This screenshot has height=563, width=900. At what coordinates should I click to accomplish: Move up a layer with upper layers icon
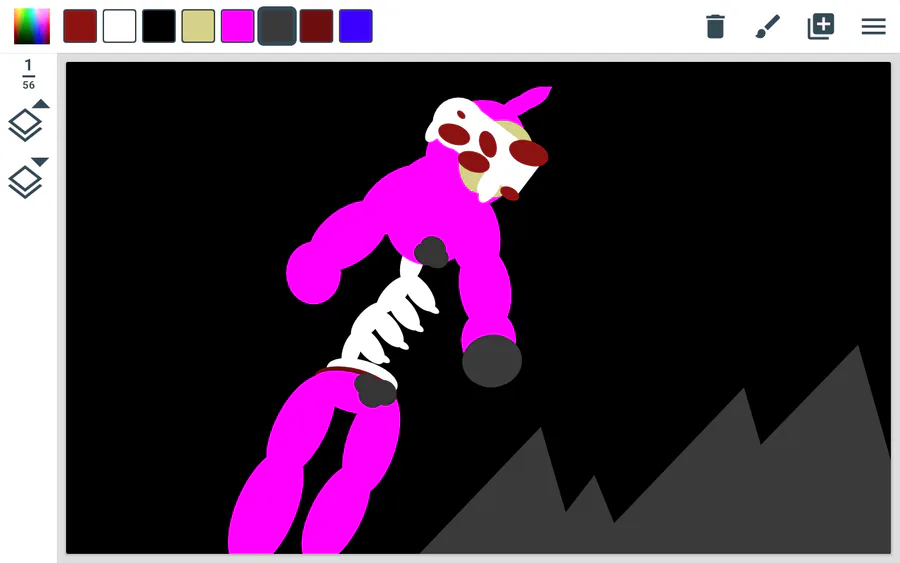click(28, 121)
